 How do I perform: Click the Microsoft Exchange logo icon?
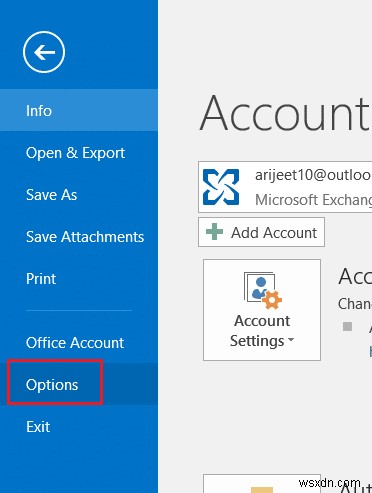[x=221, y=187]
